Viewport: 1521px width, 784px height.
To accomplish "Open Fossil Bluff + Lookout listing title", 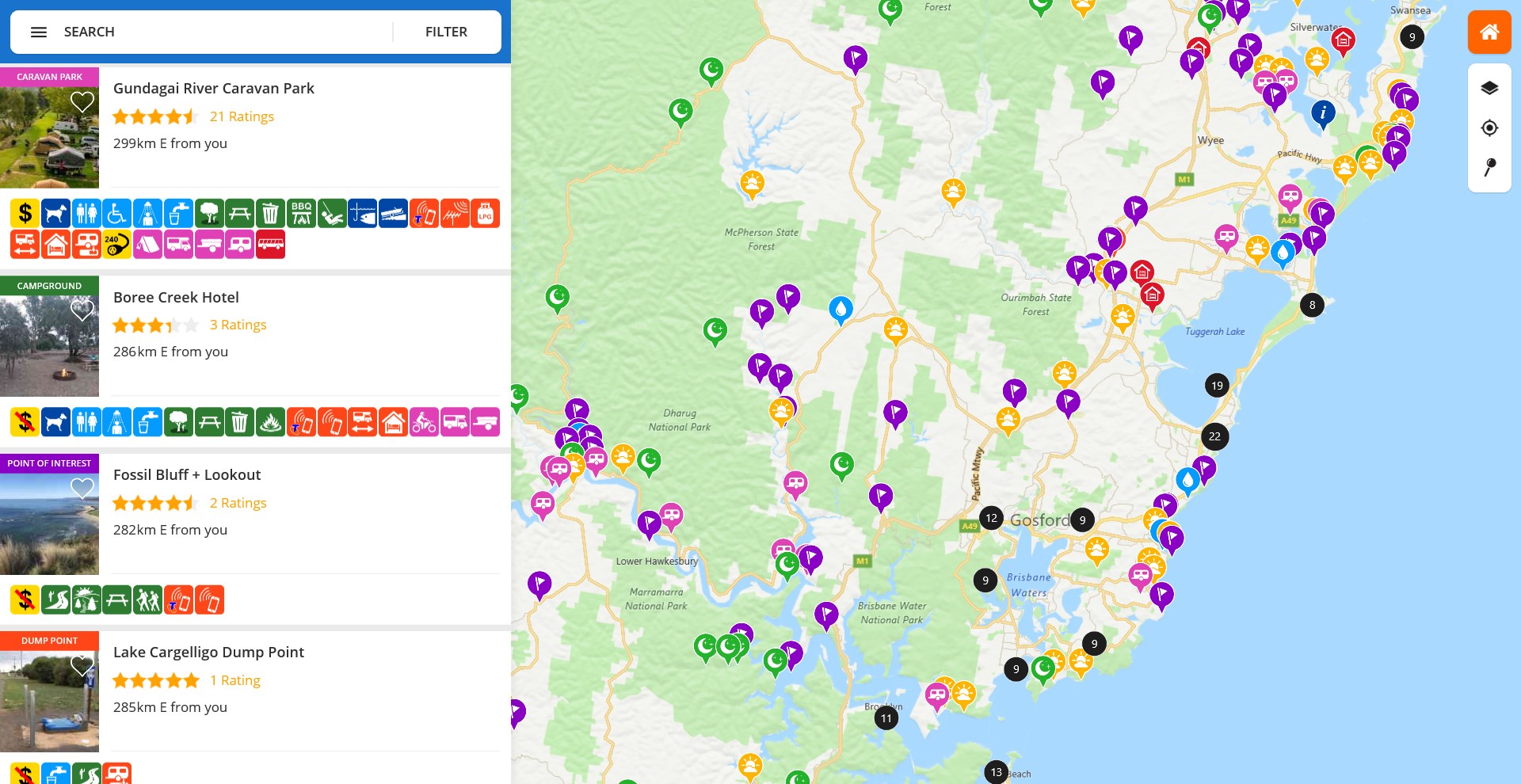I will 187,474.
